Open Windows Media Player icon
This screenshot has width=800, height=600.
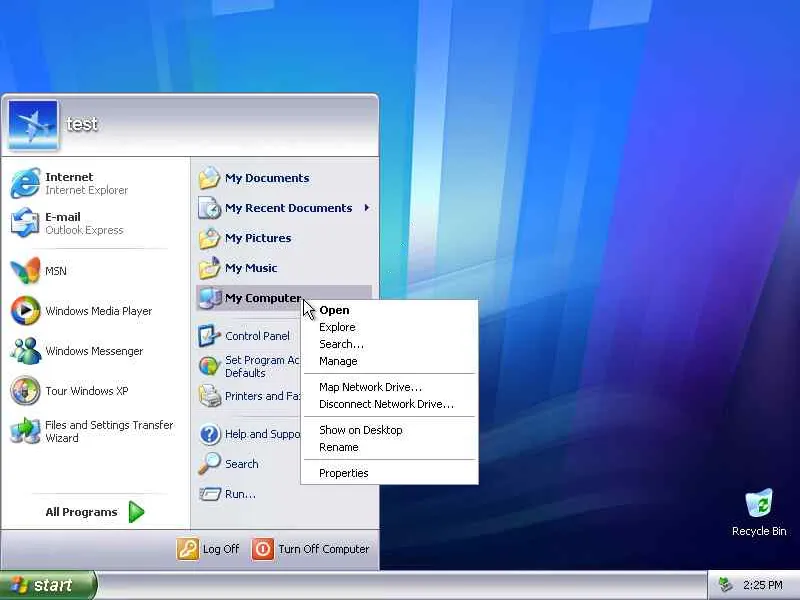(x=26, y=311)
